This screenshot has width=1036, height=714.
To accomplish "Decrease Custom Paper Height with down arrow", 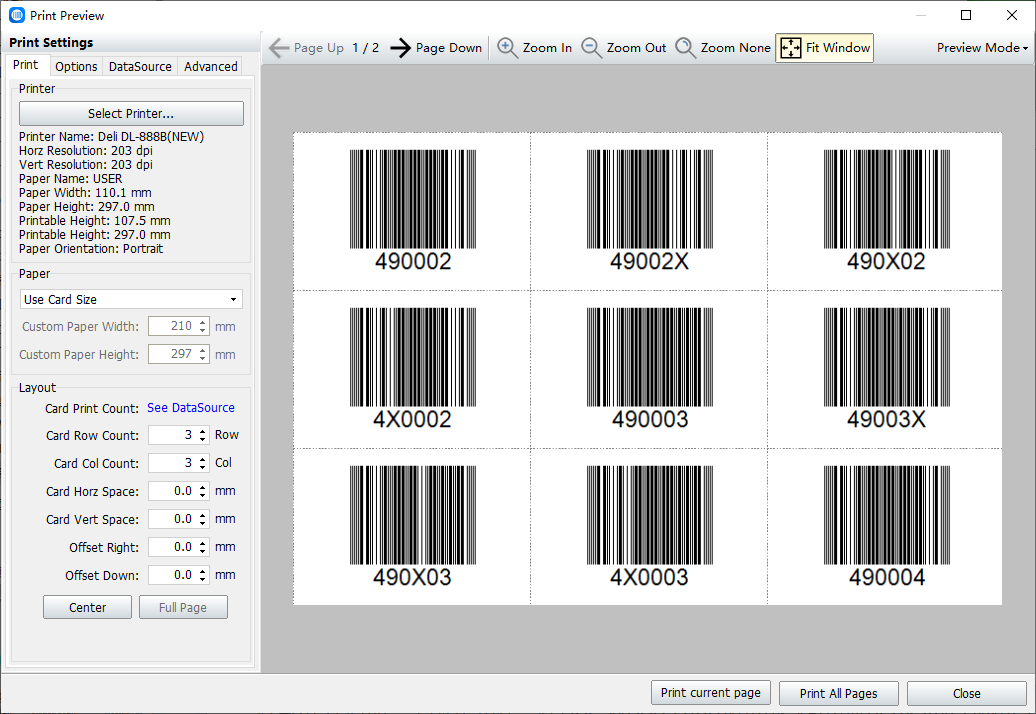I will point(203,359).
